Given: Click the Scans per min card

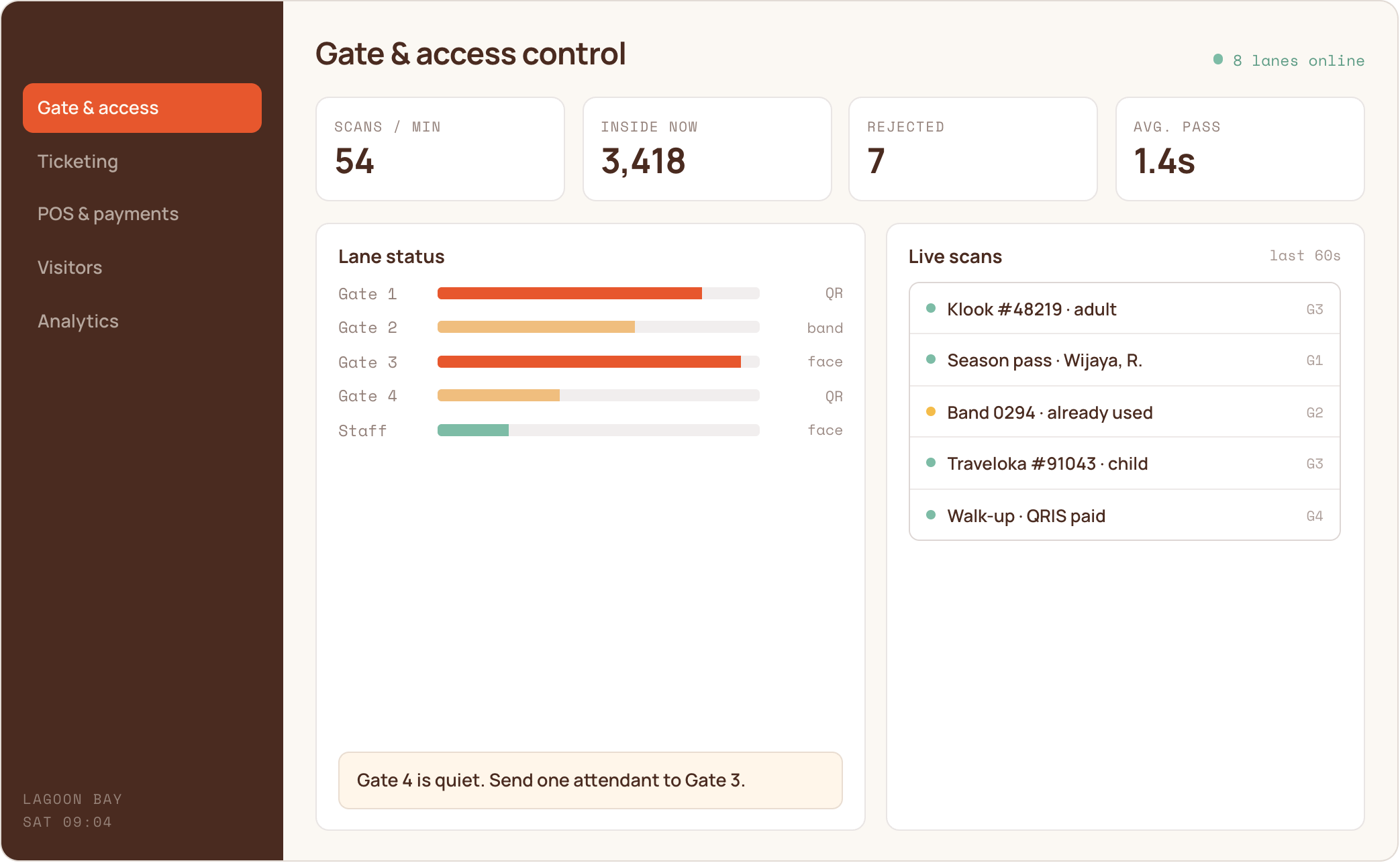Looking at the screenshot, I should tap(440, 149).
